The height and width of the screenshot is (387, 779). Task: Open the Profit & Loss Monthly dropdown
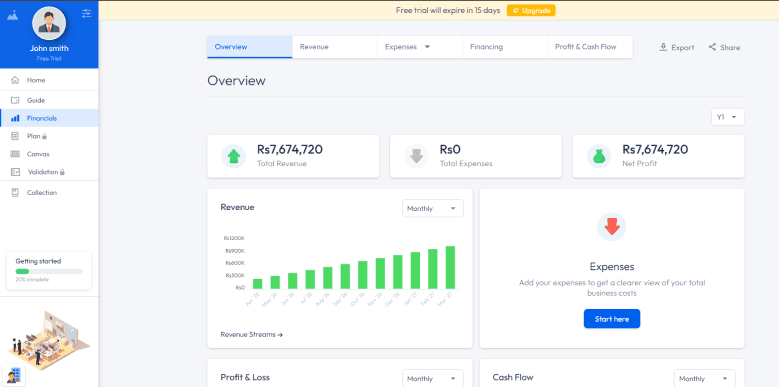433,379
